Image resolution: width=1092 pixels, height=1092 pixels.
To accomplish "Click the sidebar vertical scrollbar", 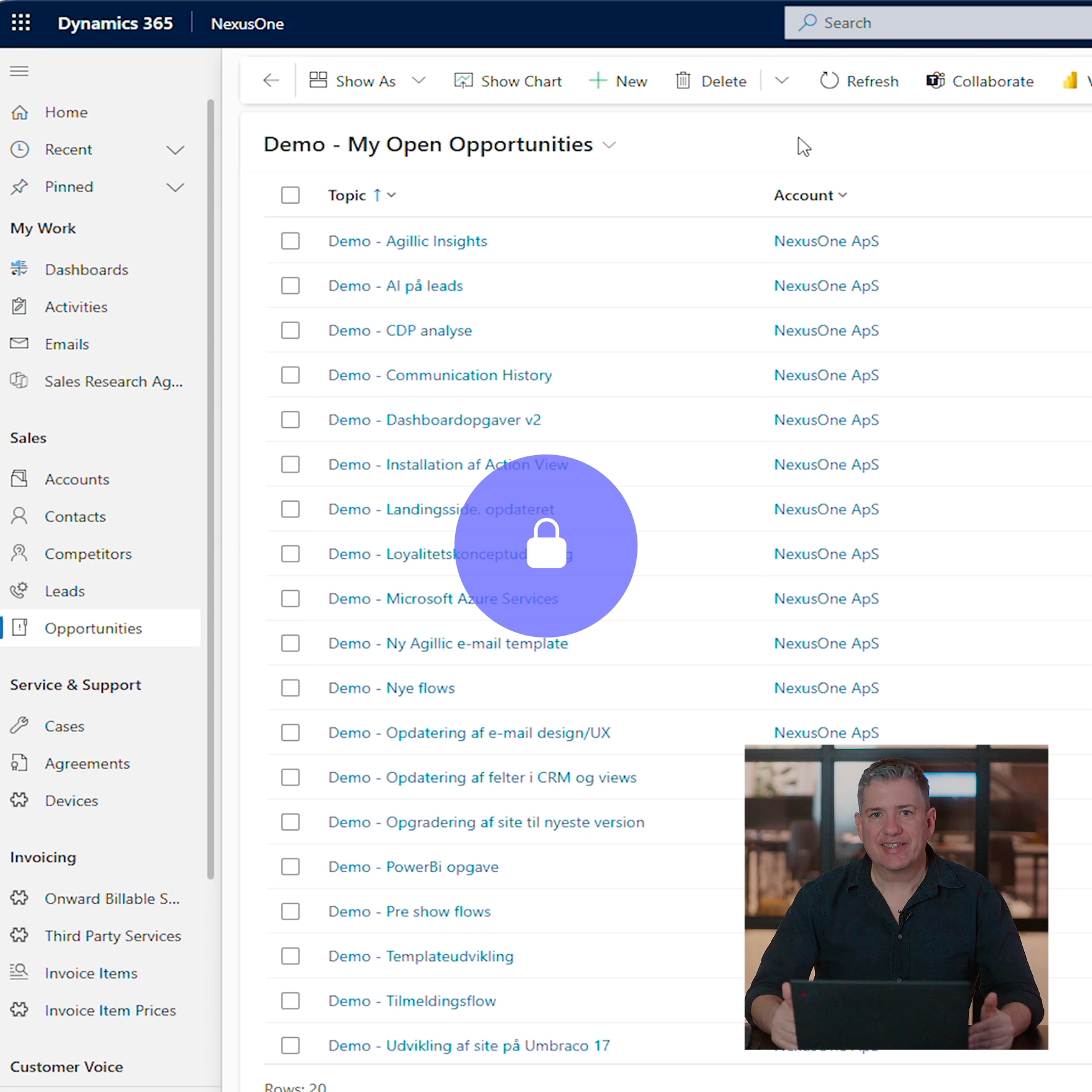I will coord(210,489).
